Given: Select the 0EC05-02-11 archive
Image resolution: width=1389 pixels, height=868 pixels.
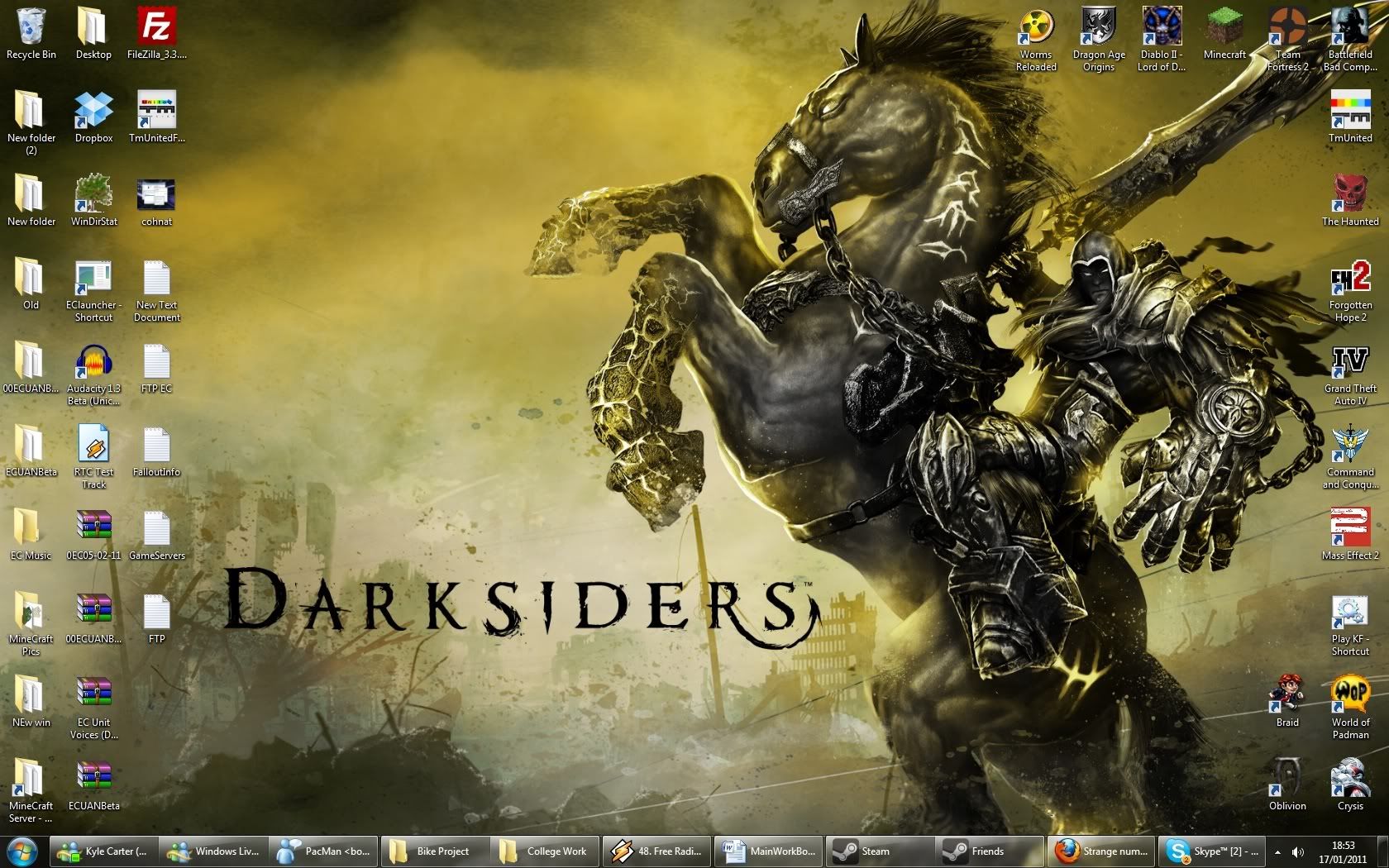Looking at the screenshot, I should pyautogui.click(x=93, y=534).
